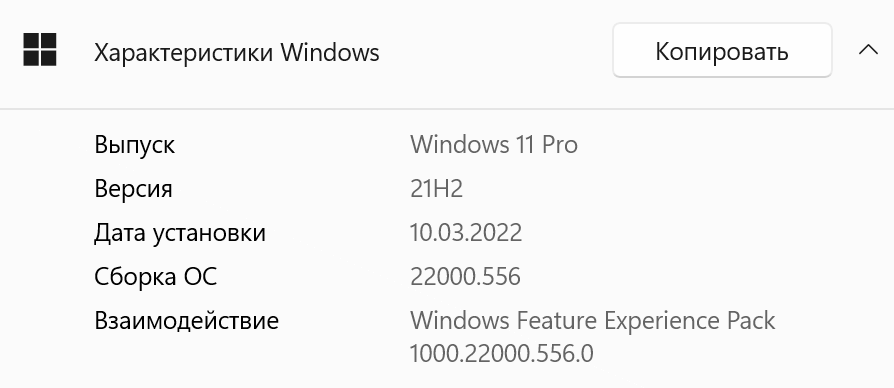
Task: Click the divider line below the header
Action: coord(447,108)
